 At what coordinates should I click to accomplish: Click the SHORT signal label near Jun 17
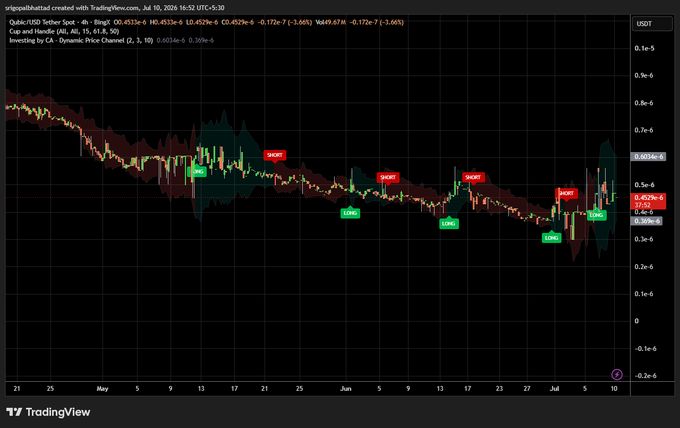pyautogui.click(x=473, y=177)
